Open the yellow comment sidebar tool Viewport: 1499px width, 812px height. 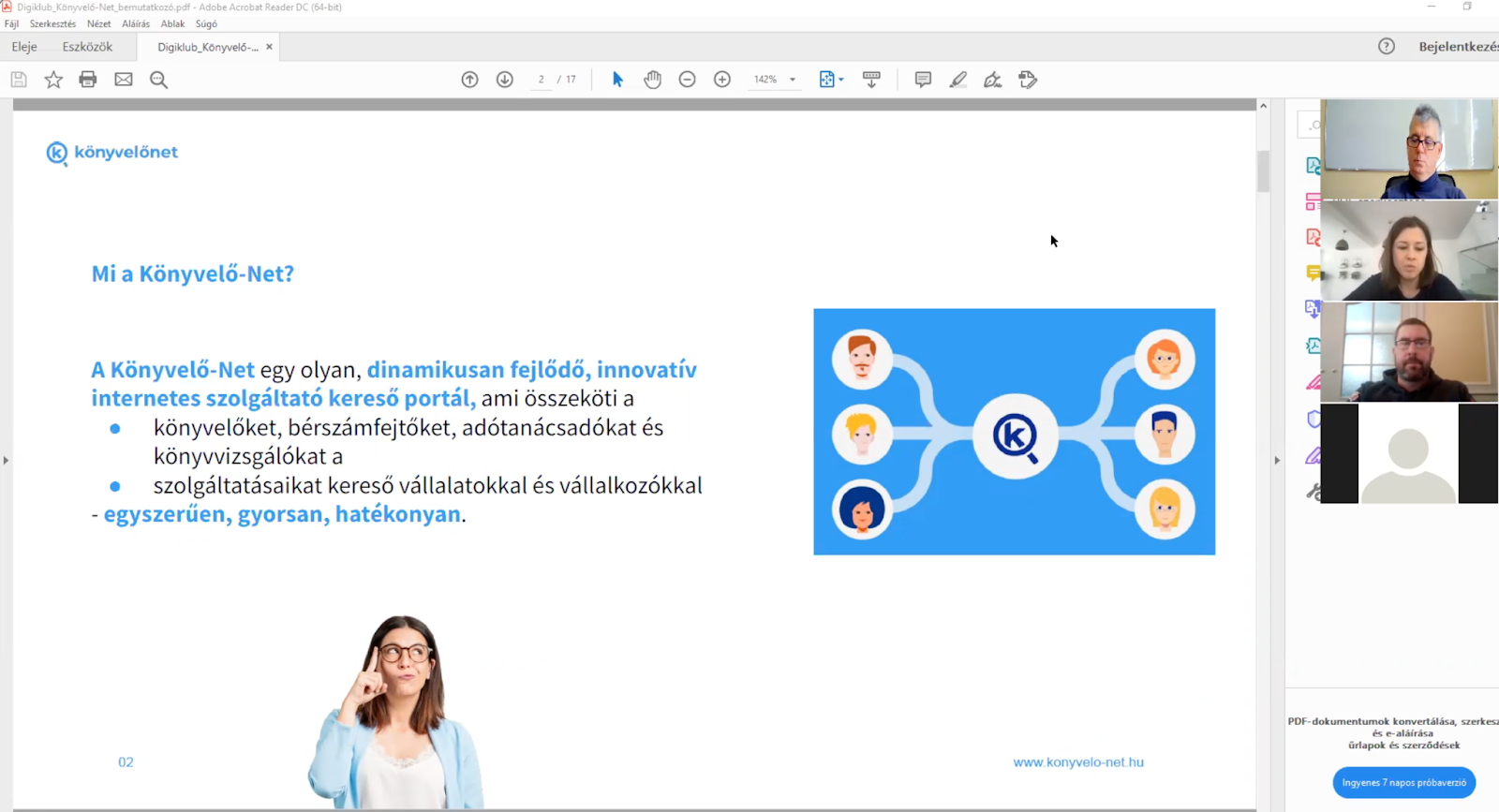click(x=1313, y=273)
